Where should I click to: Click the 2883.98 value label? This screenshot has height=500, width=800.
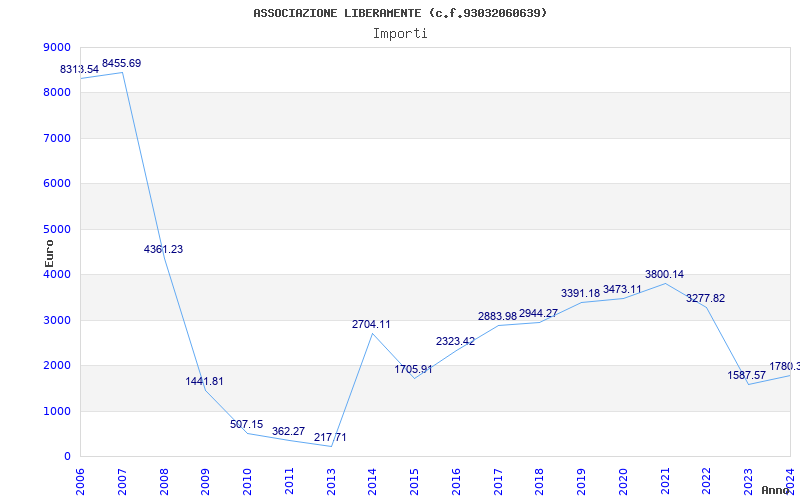coord(497,316)
